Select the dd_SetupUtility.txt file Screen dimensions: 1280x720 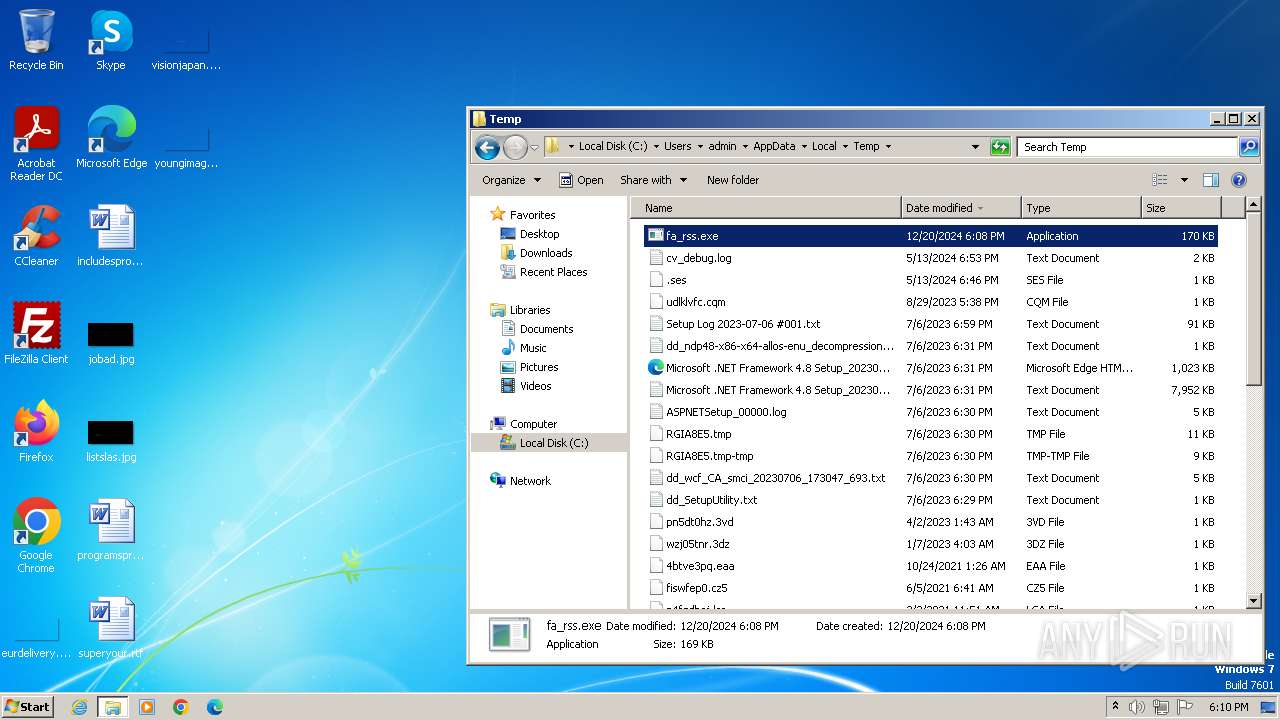[x=930, y=500]
